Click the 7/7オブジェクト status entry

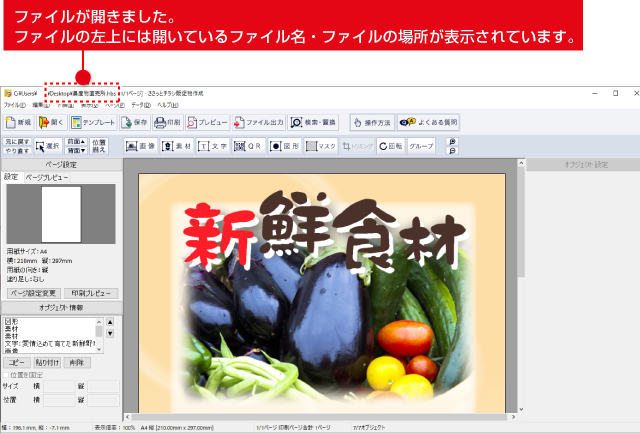(x=369, y=427)
